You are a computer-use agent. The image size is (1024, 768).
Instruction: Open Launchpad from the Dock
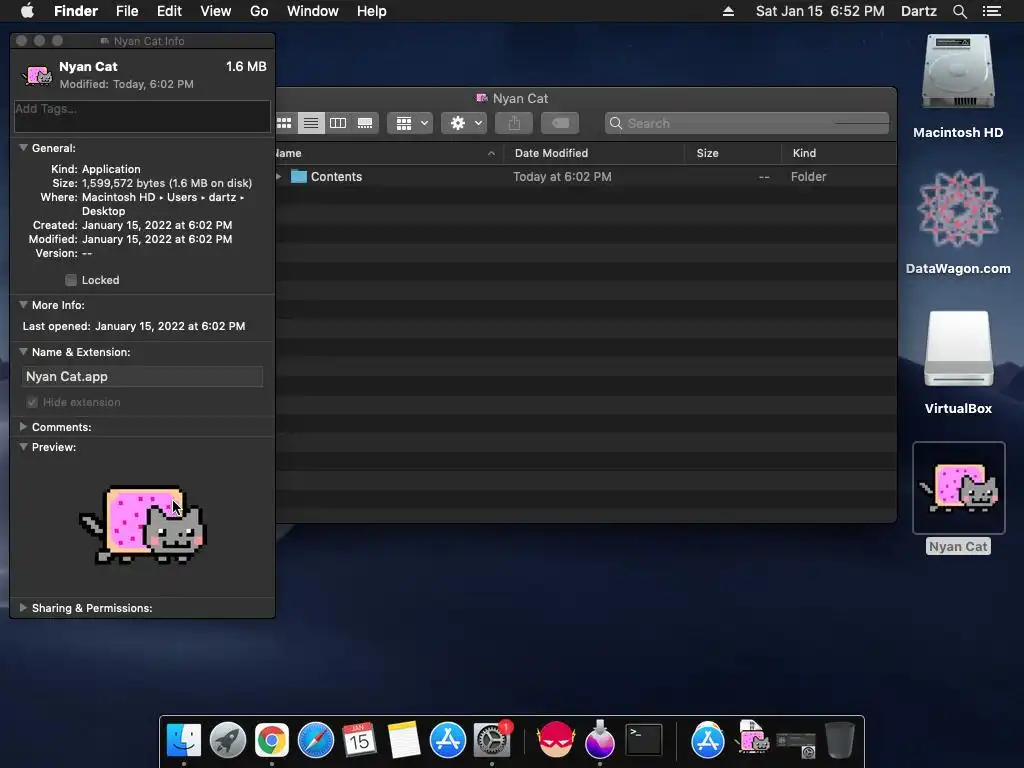pos(227,740)
